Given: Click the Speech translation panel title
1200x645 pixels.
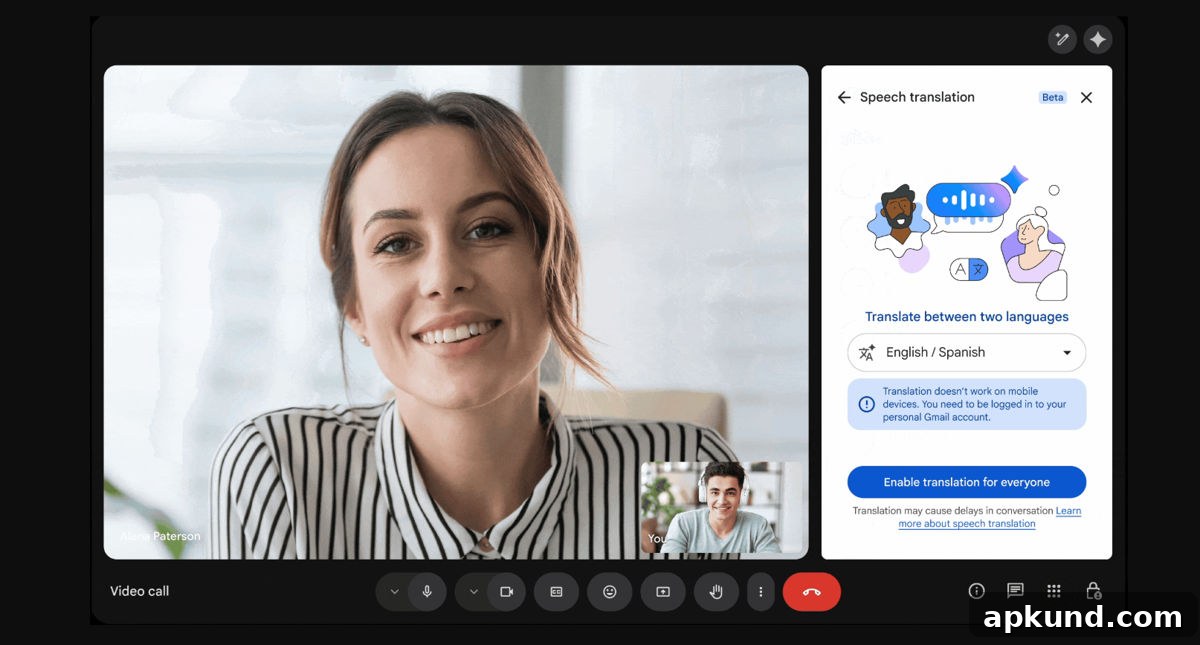Looking at the screenshot, I should click(917, 97).
